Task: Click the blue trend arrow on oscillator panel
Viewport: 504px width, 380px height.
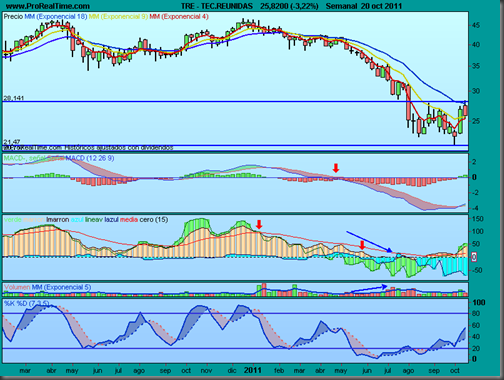Action: 369,242
